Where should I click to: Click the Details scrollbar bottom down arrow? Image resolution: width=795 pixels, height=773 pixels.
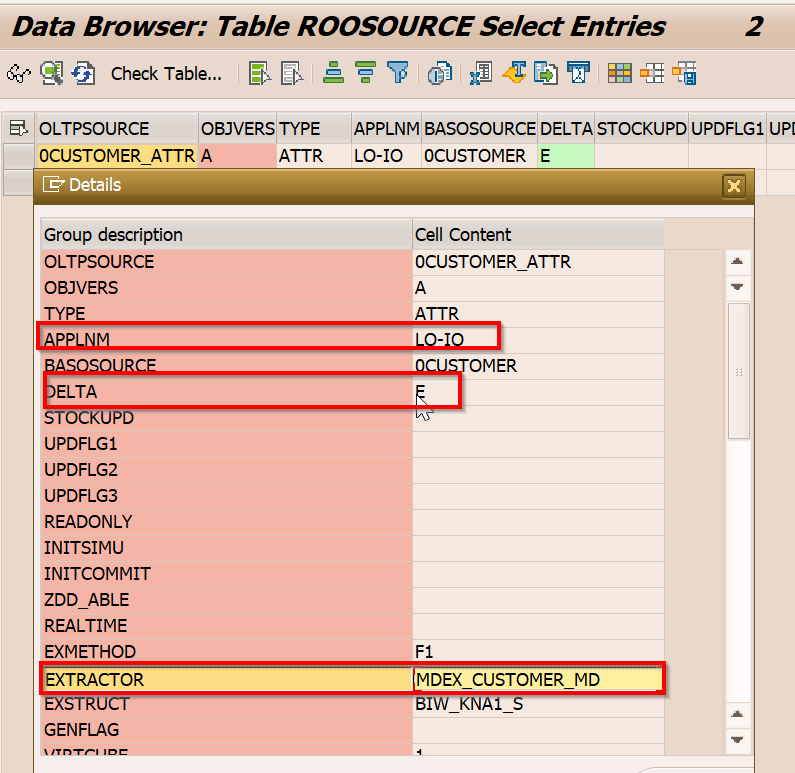click(x=737, y=740)
